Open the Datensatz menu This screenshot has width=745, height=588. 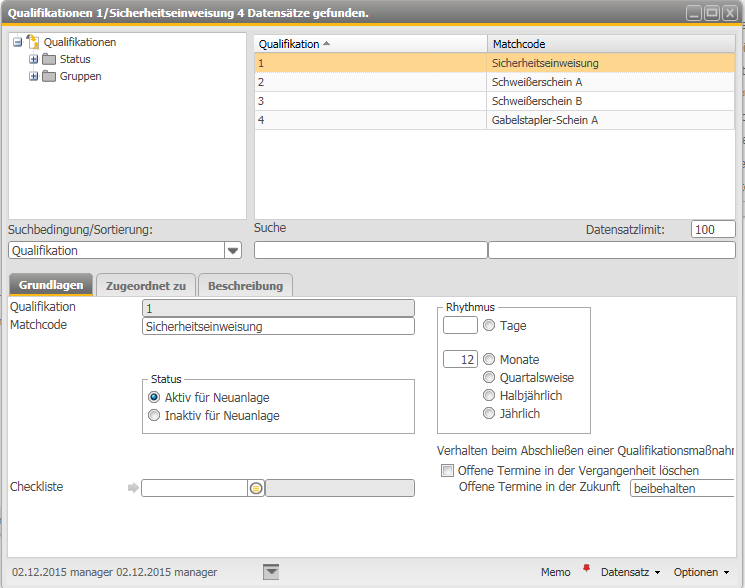(630, 572)
